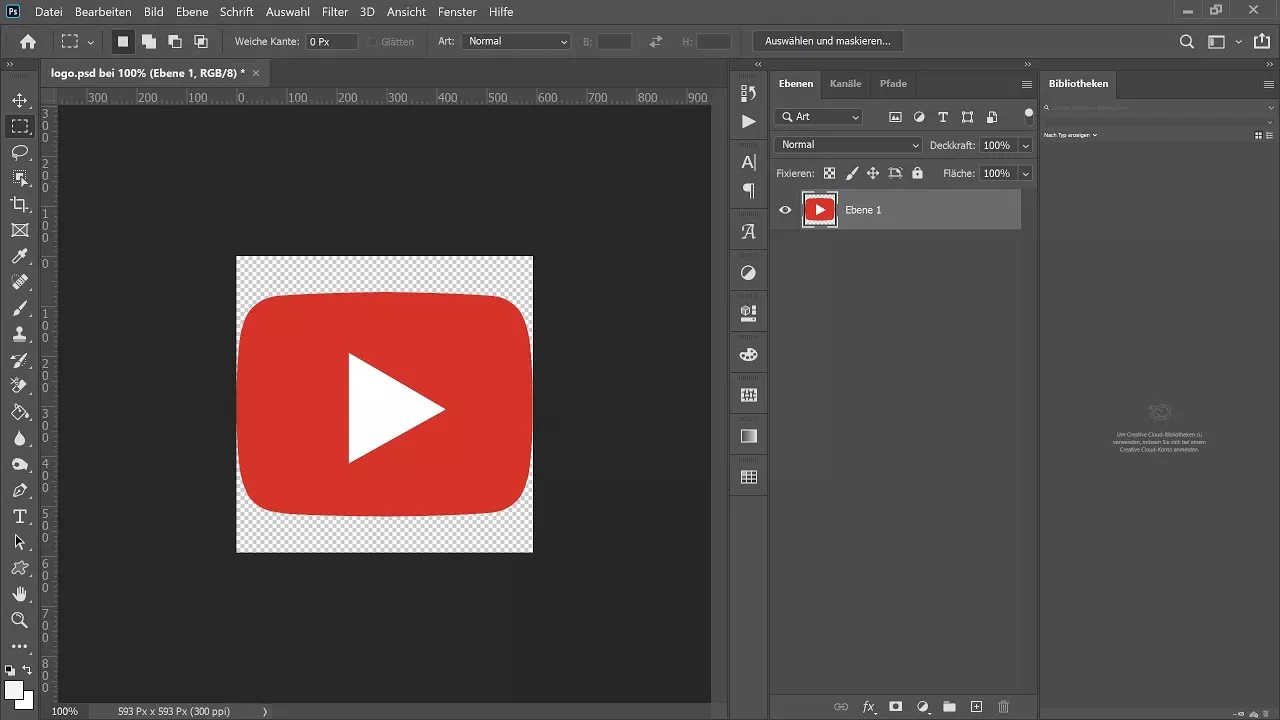Image resolution: width=1280 pixels, height=720 pixels.
Task: Open the History panel
Action: pos(748,91)
